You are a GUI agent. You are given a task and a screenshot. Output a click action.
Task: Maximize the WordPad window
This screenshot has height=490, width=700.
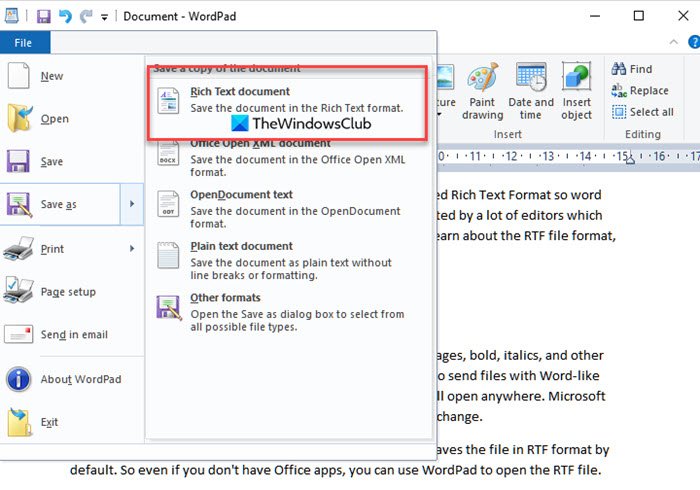(x=639, y=16)
